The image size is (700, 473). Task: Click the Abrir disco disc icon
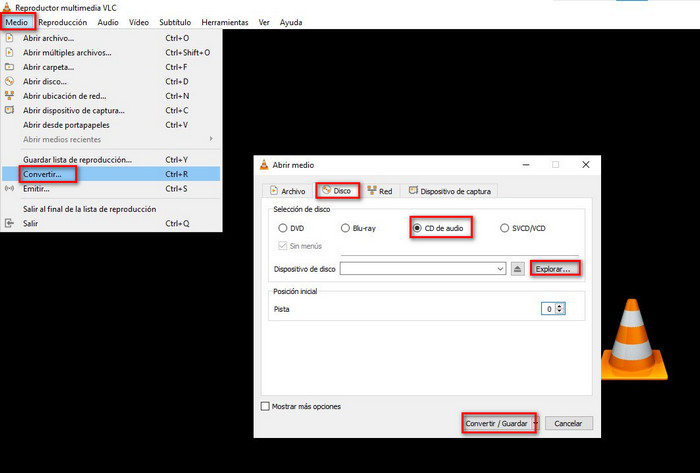pyautogui.click(x=9, y=81)
